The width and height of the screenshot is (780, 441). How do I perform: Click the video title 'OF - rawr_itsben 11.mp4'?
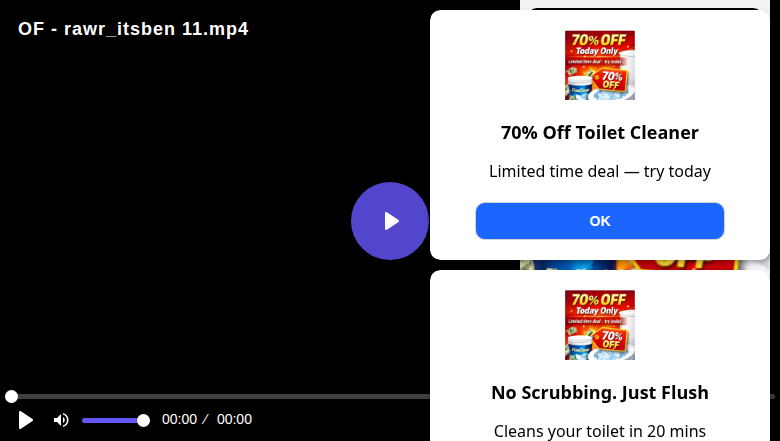tap(133, 29)
